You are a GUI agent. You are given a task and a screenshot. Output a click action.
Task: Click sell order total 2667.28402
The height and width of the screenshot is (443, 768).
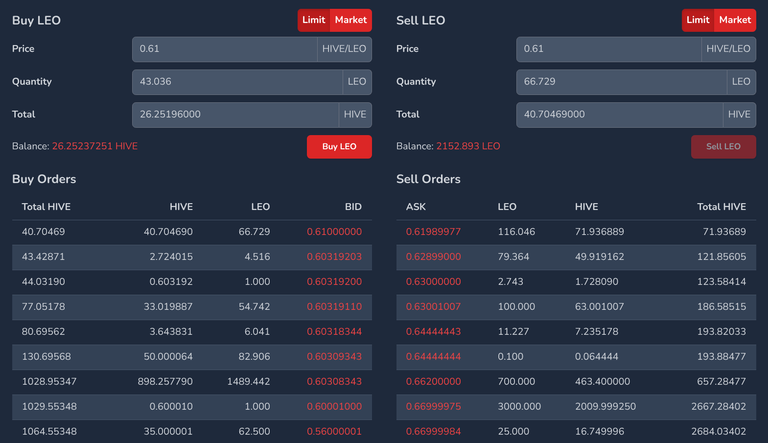[x=719, y=407]
